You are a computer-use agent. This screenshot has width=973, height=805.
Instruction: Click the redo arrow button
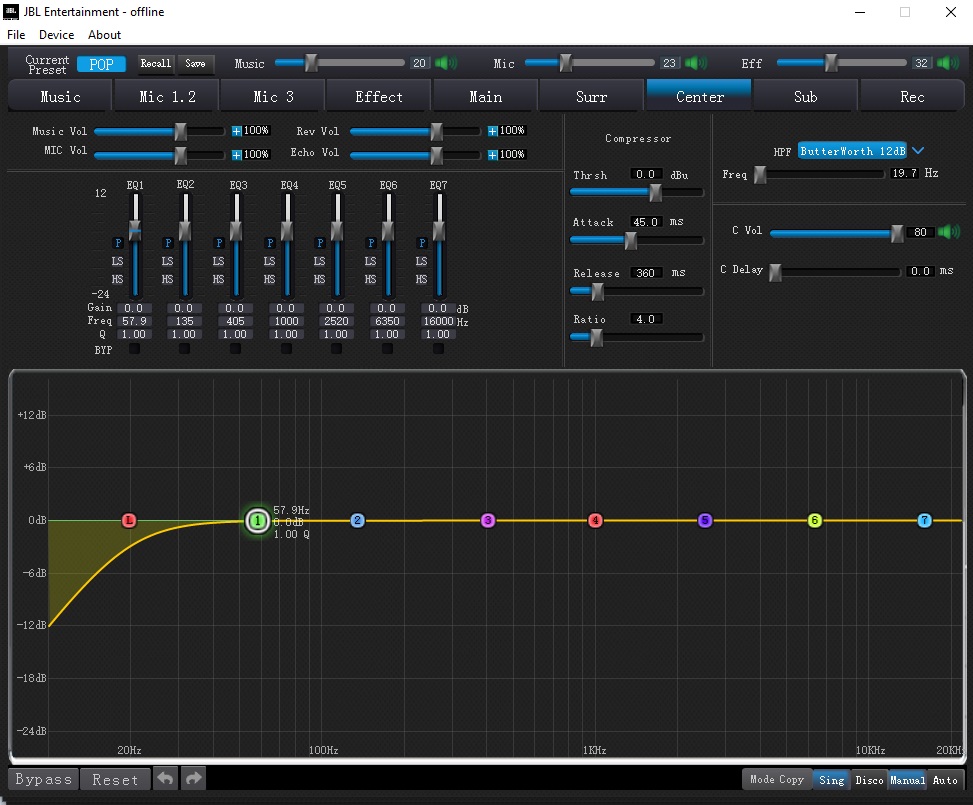(193, 778)
